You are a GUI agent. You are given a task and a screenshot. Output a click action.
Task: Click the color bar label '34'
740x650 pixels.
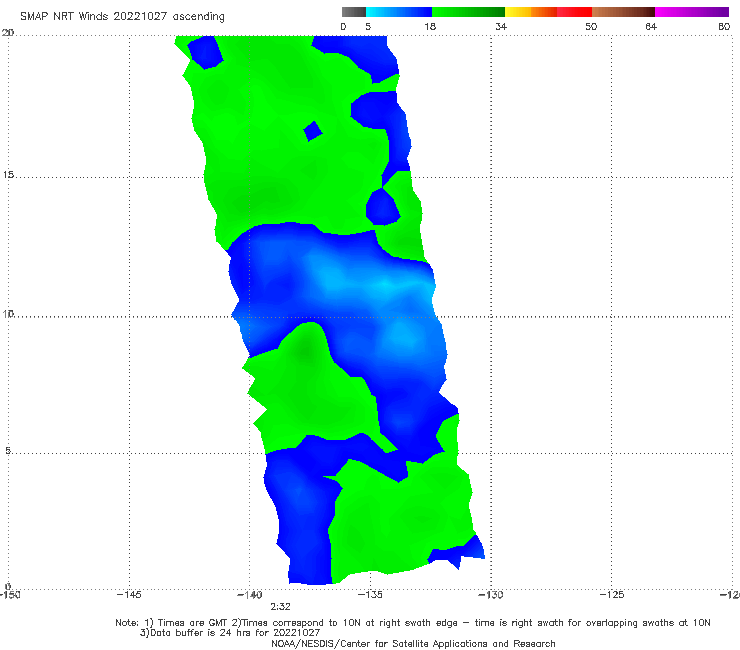501,26
